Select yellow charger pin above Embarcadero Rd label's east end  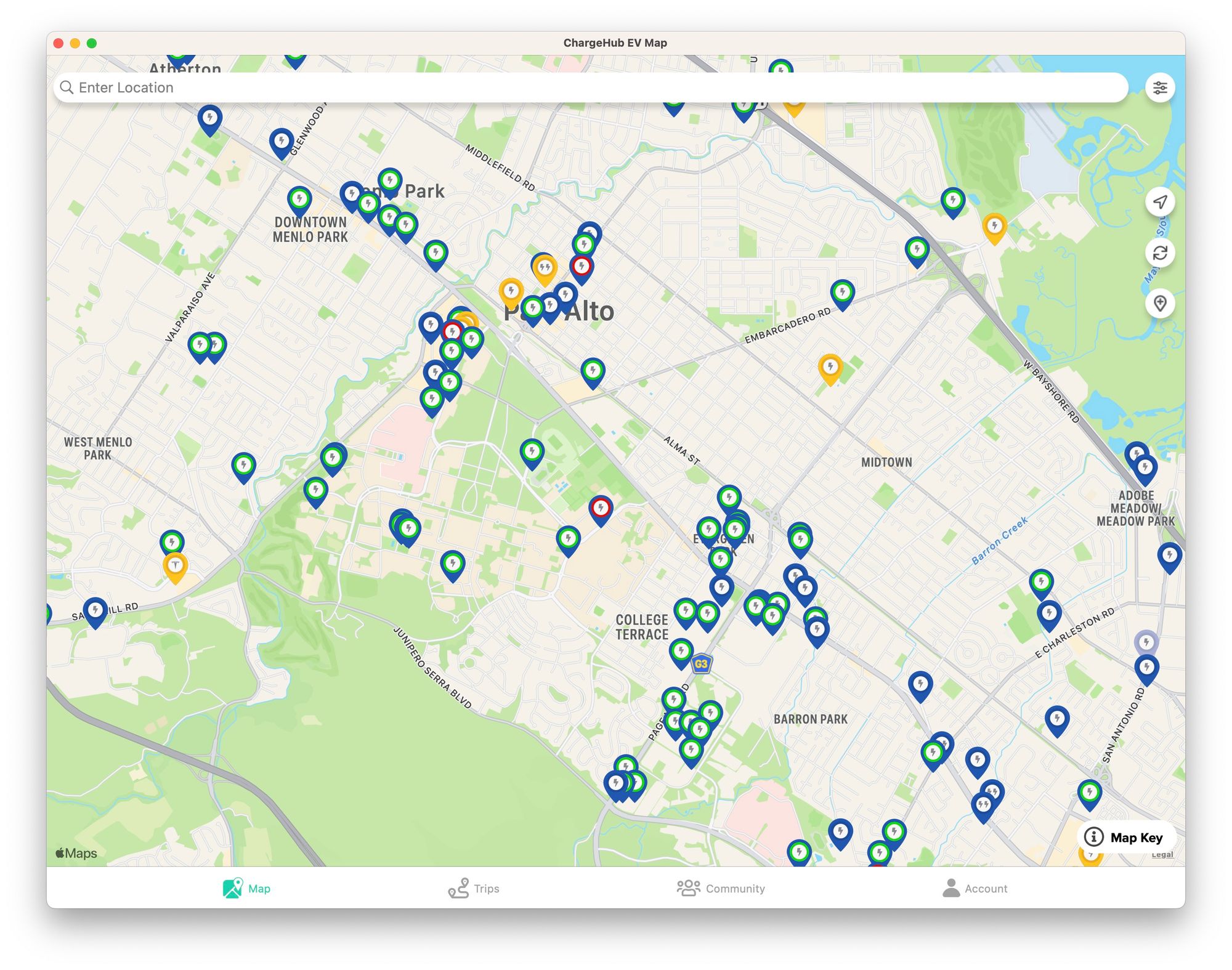point(994,229)
